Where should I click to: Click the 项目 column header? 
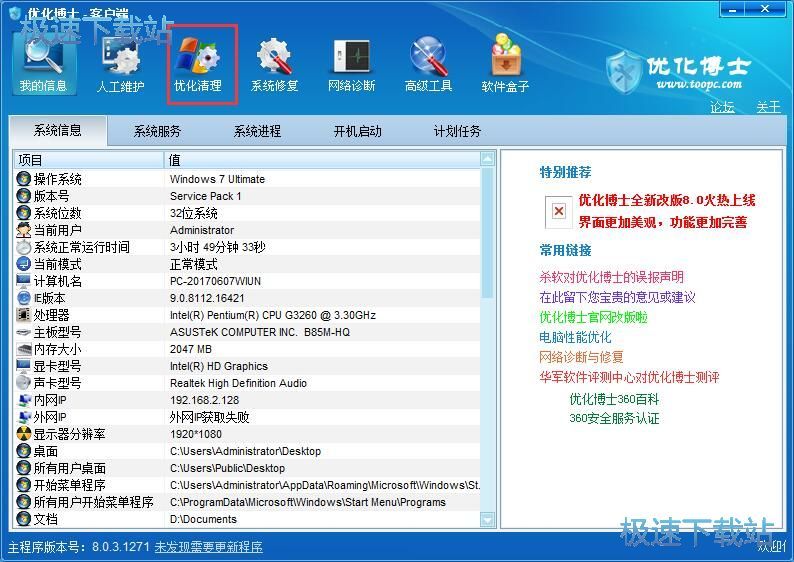point(89,160)
